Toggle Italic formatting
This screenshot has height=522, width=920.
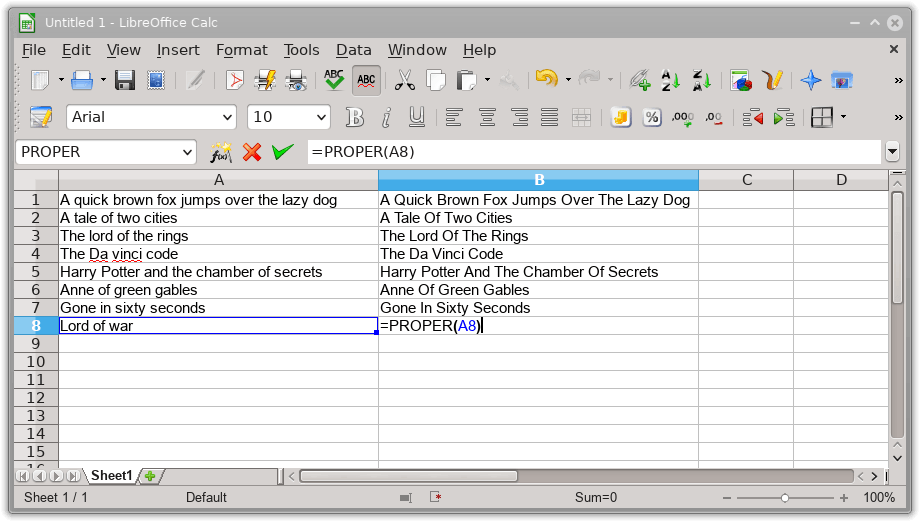click(x=385, y=117)
